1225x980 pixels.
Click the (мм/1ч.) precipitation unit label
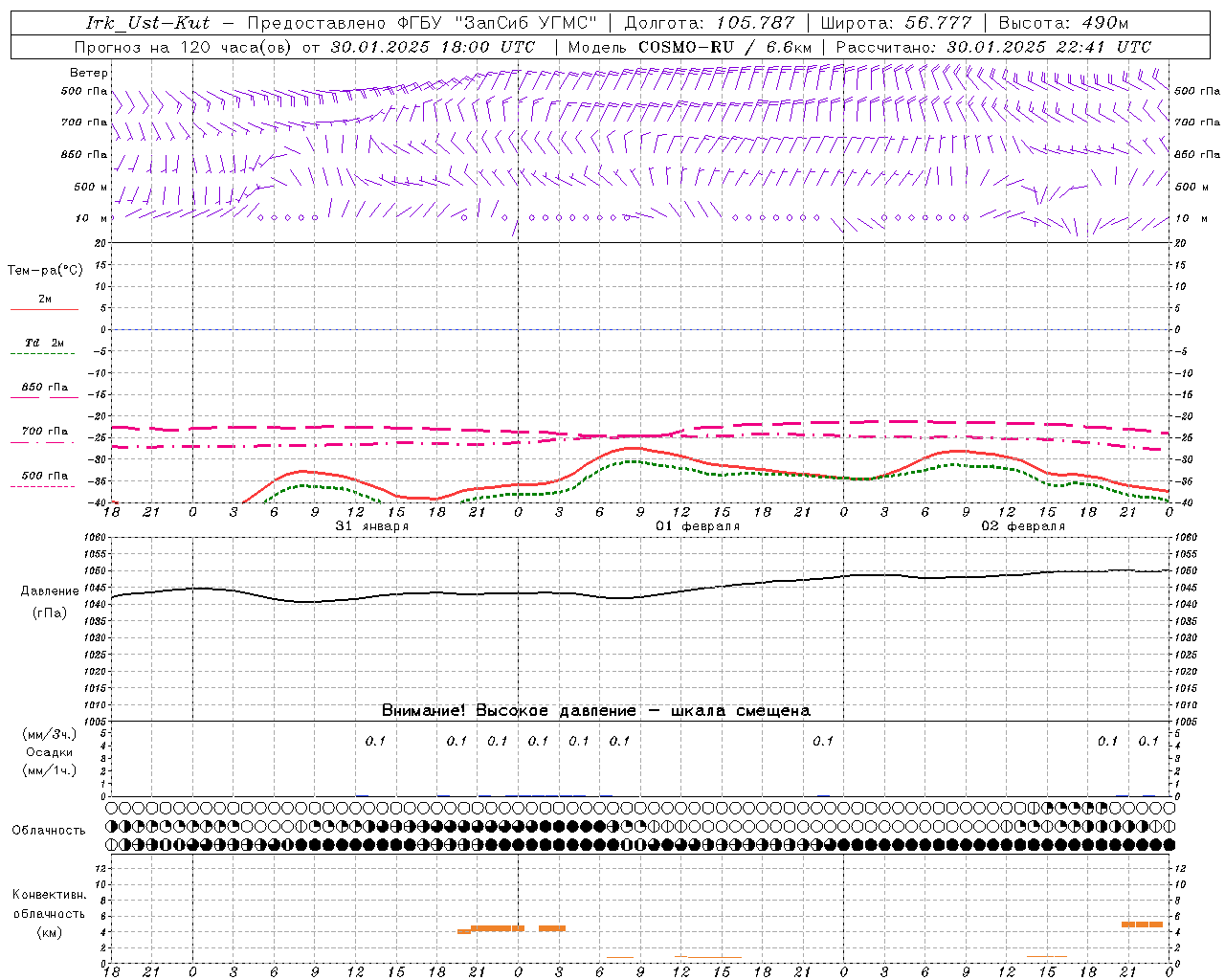(x=50, y=770)
